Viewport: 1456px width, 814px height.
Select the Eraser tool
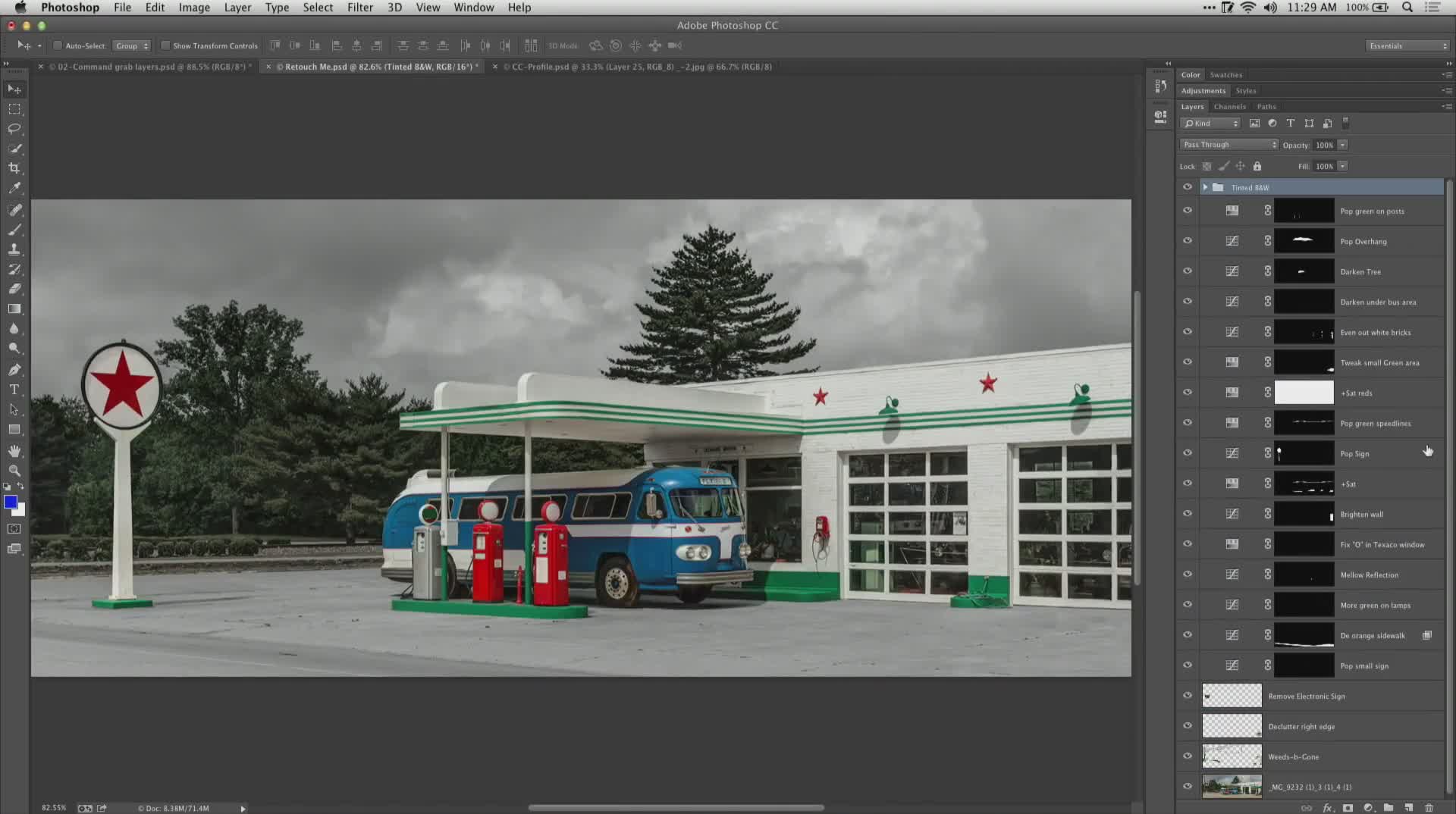tap(14, 289)
